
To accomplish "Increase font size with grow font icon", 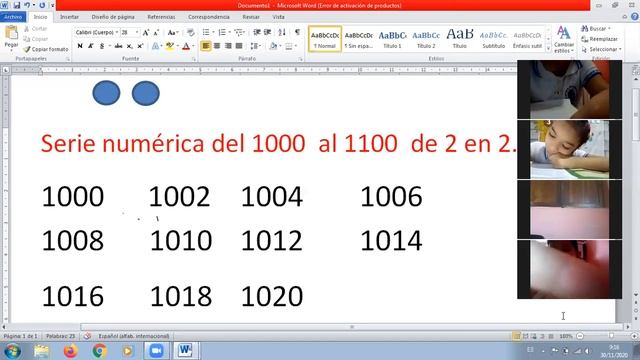I will [146, 33].
